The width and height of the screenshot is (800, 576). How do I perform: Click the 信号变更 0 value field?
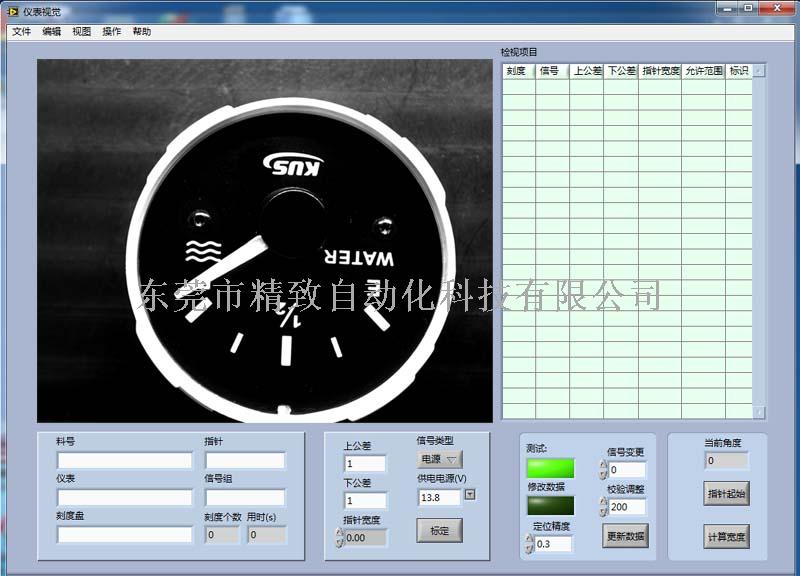627,470
